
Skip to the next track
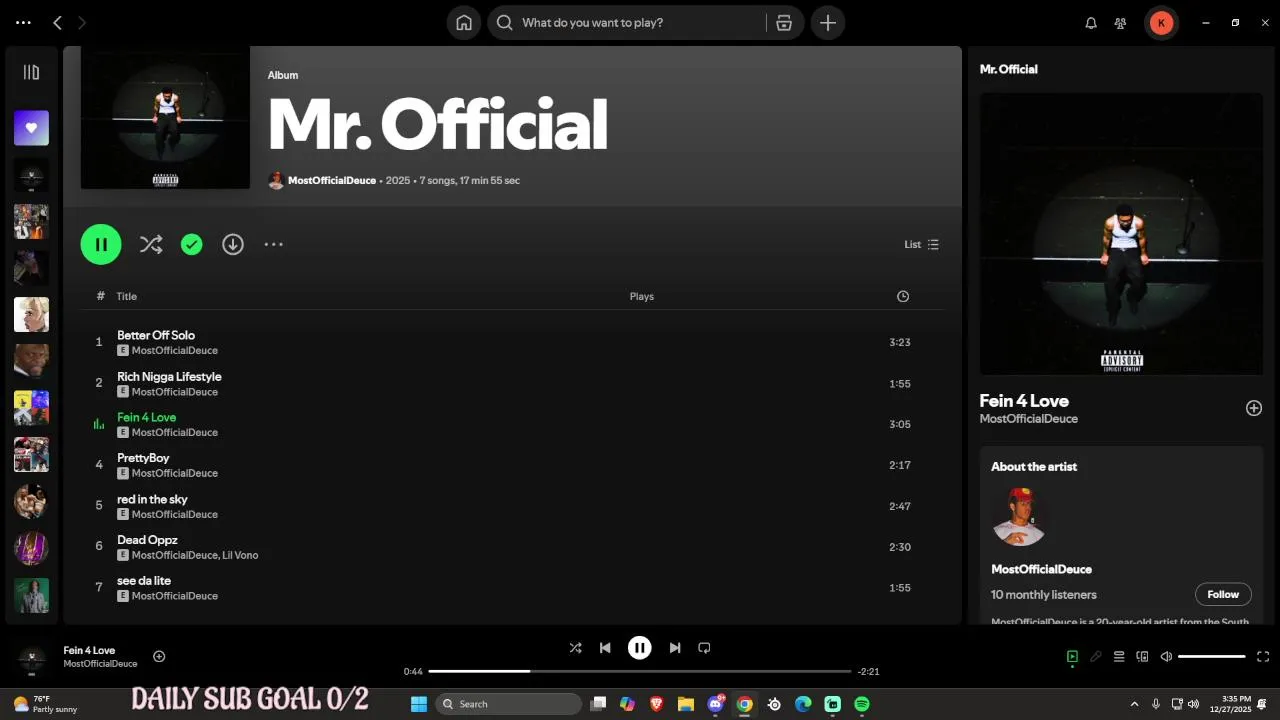[675, 648]
